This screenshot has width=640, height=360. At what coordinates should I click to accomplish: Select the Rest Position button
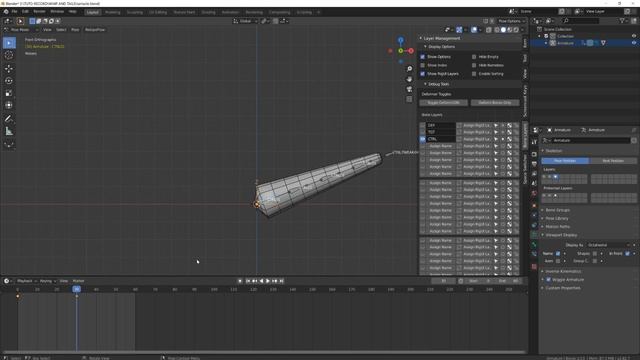[x=613, y=161]
